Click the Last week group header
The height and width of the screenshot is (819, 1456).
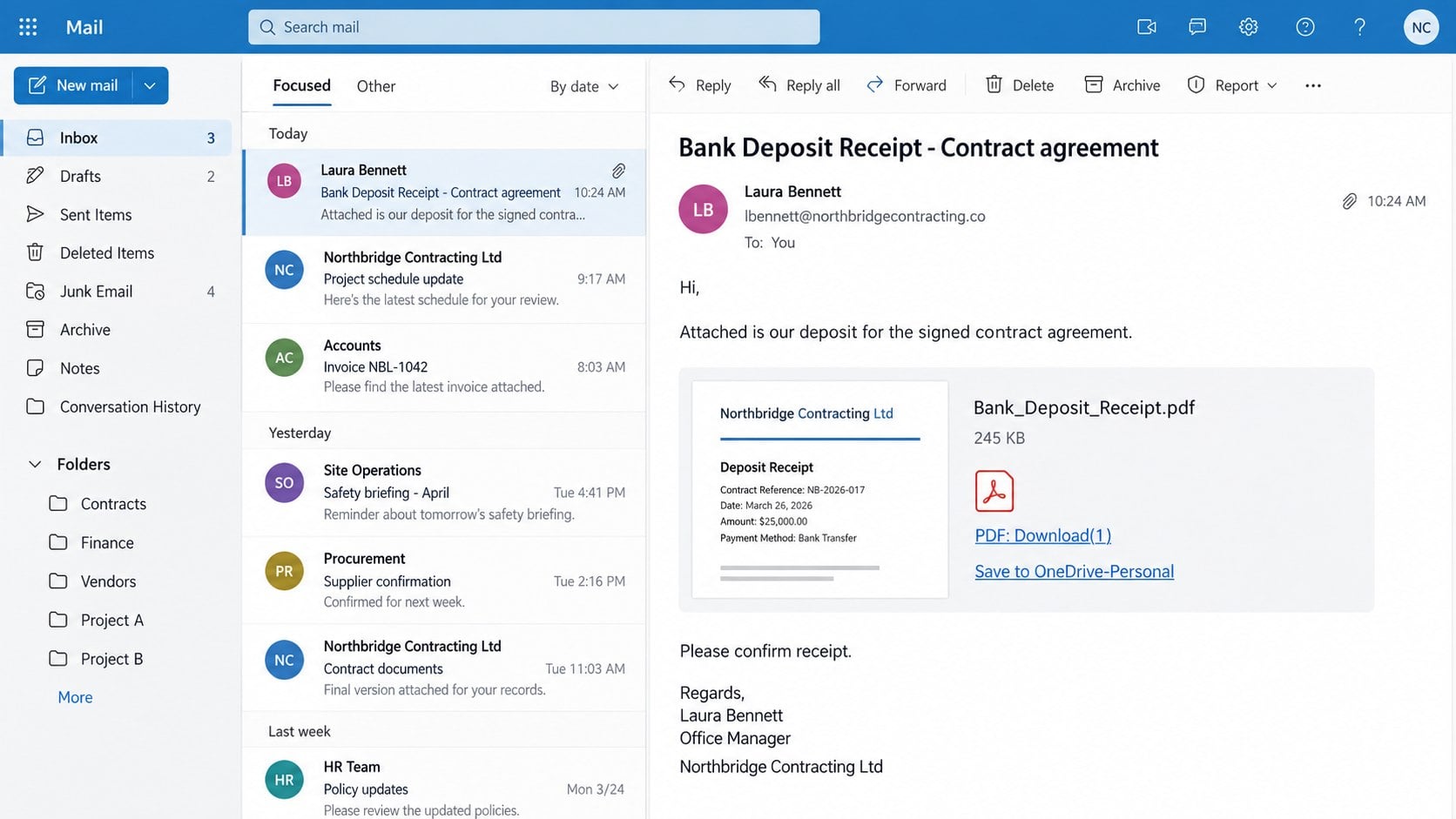(300, 731)
